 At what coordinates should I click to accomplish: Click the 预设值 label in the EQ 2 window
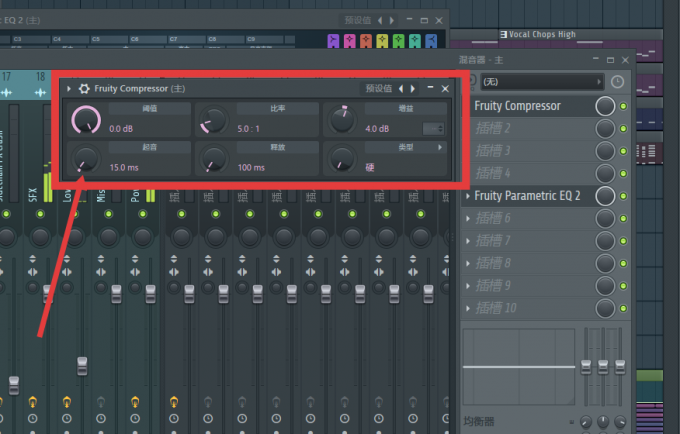(x=358, y=20)
